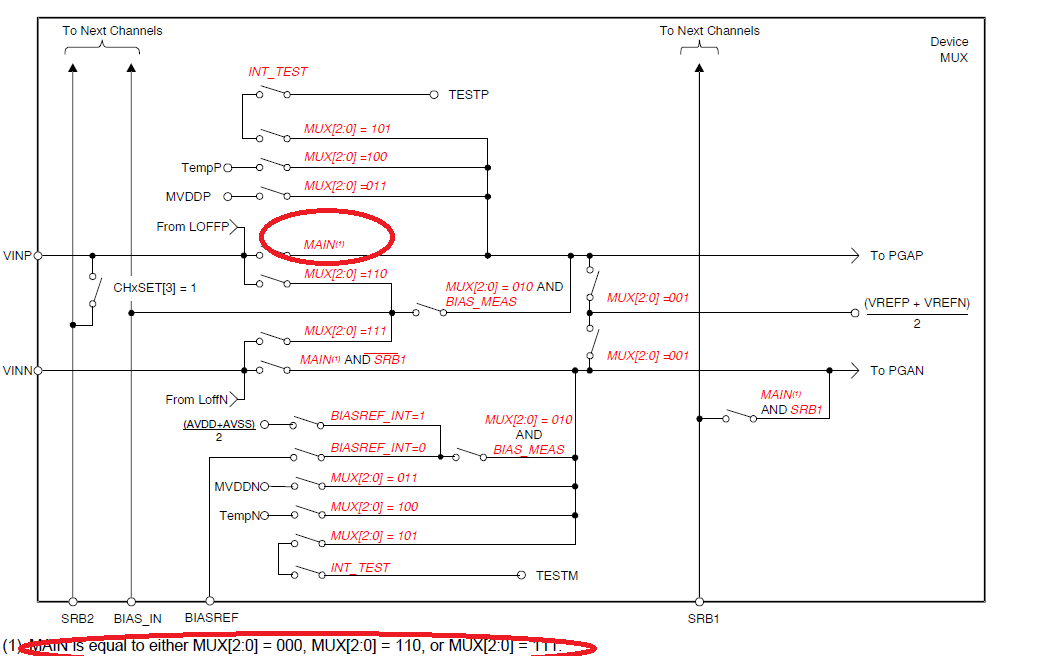Click the INT_TEST label beside the TESTM switch
Image resolution: width=1046 pixels, height=656 pixels.
[360, 567]
